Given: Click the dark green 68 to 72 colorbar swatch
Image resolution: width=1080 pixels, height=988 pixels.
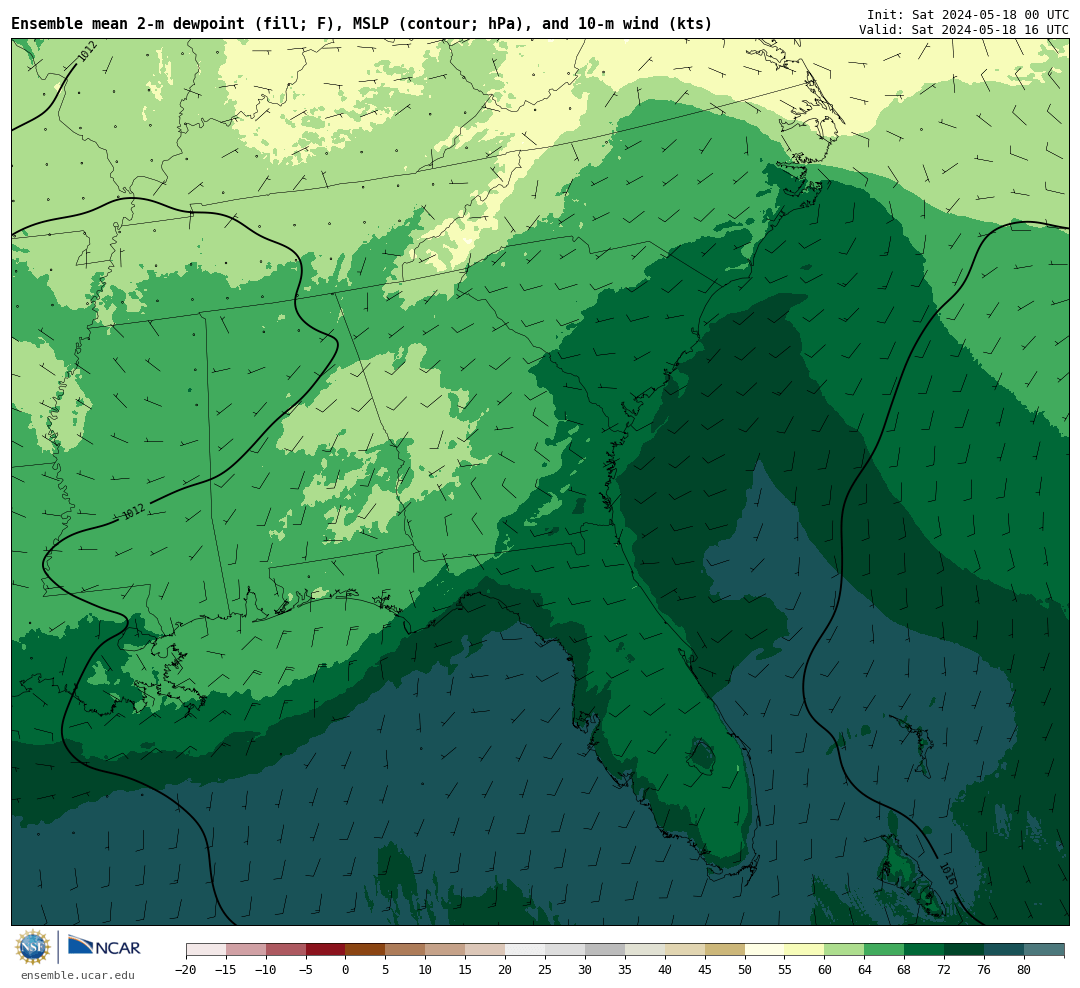Looking at the screenshot, I should click(x=924, y=950).
